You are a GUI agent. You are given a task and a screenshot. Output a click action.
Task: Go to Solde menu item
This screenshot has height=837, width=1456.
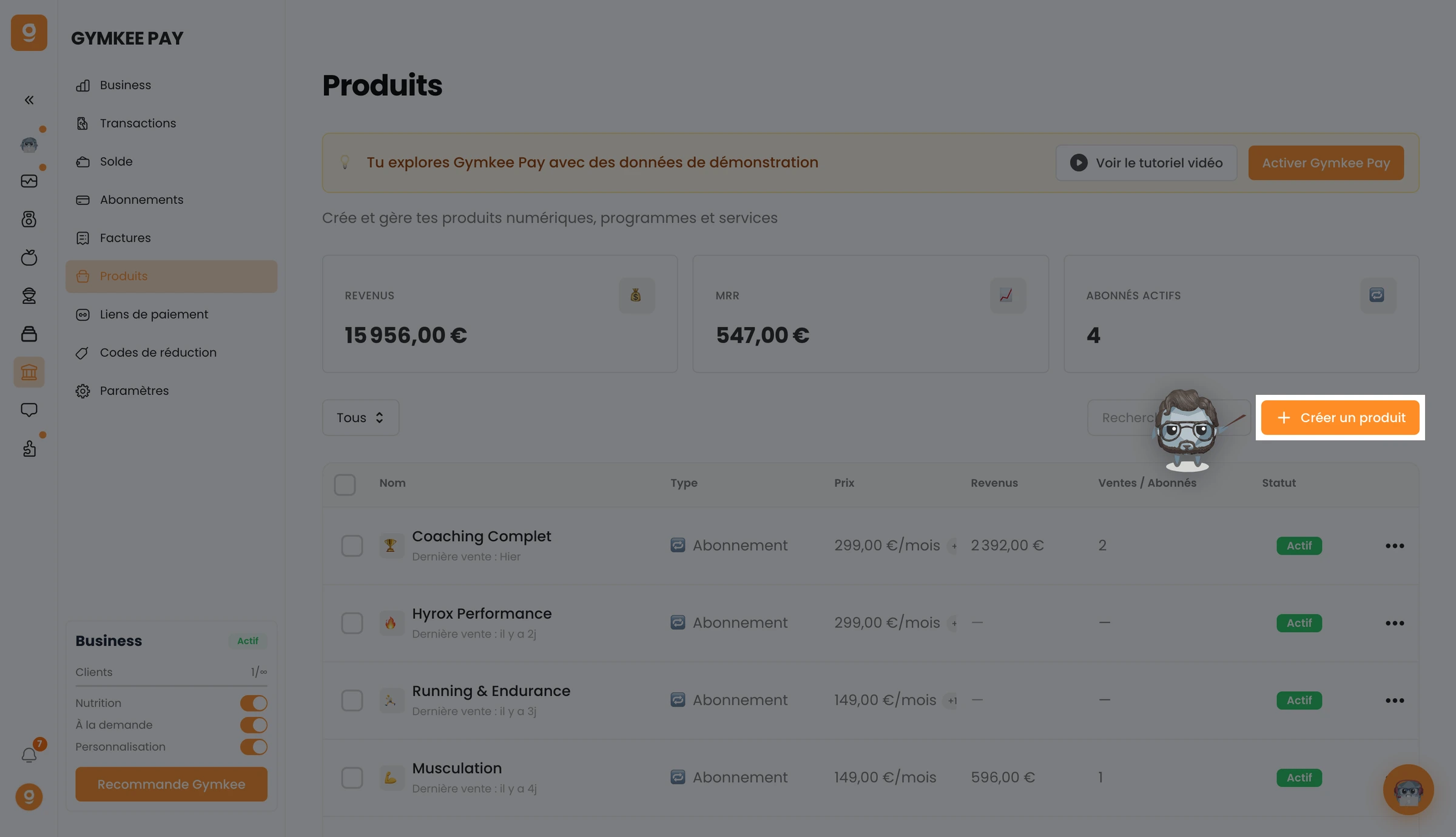pos(171,161)
